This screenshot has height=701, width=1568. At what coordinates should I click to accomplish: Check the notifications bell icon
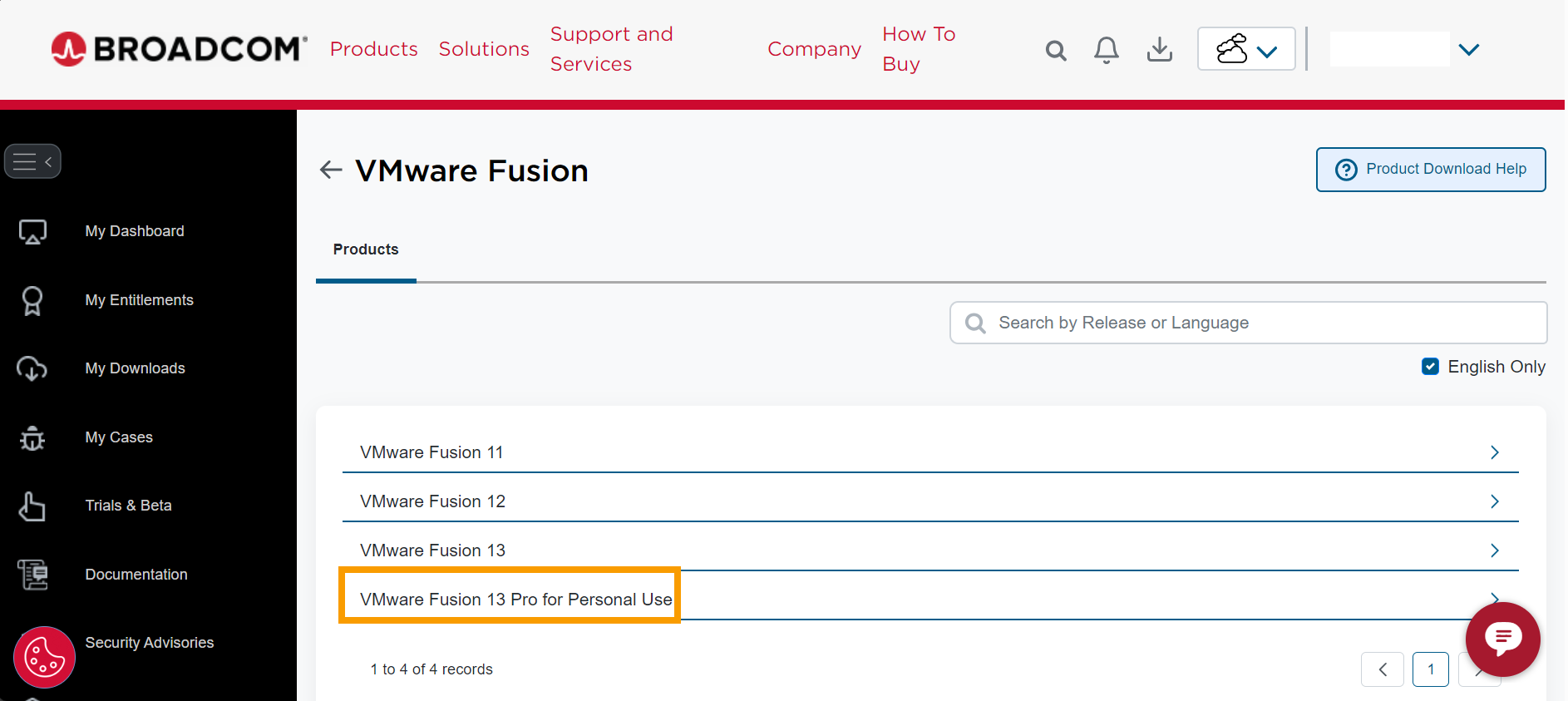click(x=1106, y=50)
